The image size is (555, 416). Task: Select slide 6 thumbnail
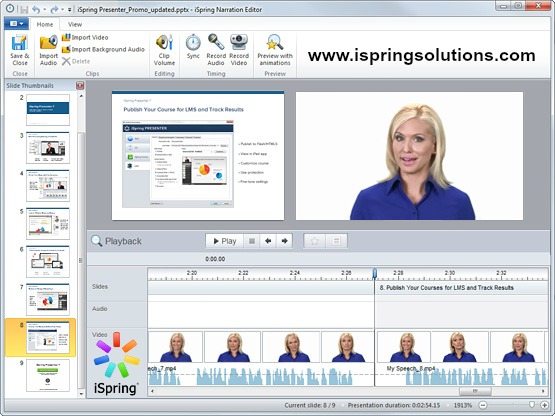click(48, 261)
